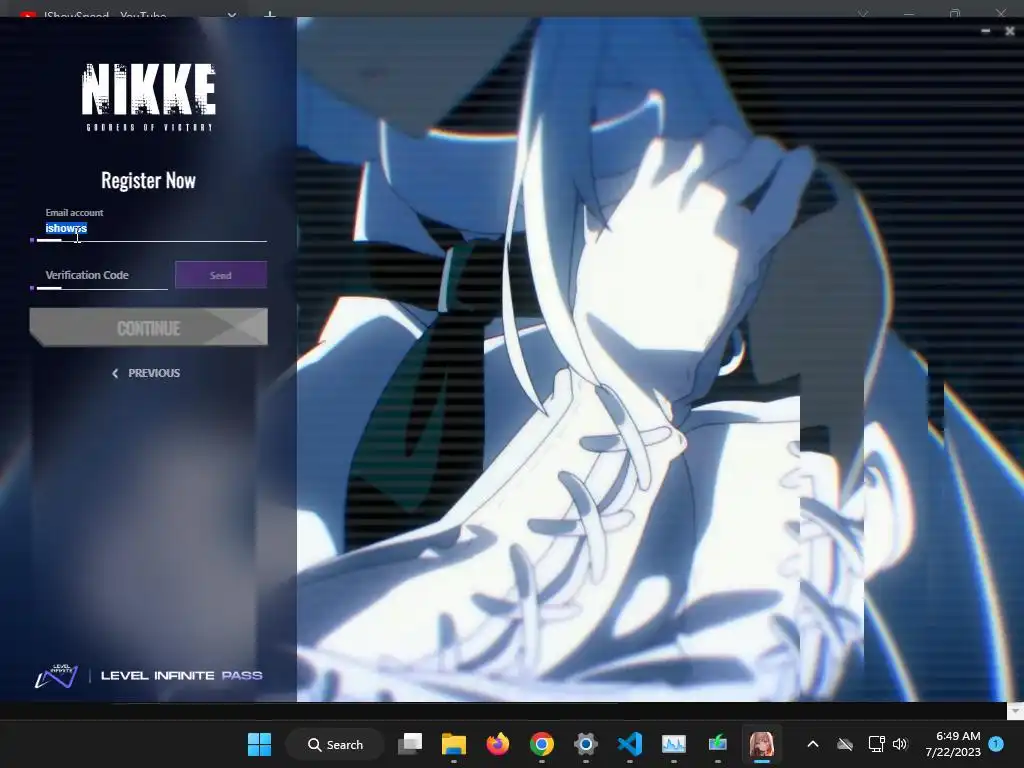This screenshot has width=1024, height=768.
Task: Show hidden system tray icons
Action: pos(813,744)
